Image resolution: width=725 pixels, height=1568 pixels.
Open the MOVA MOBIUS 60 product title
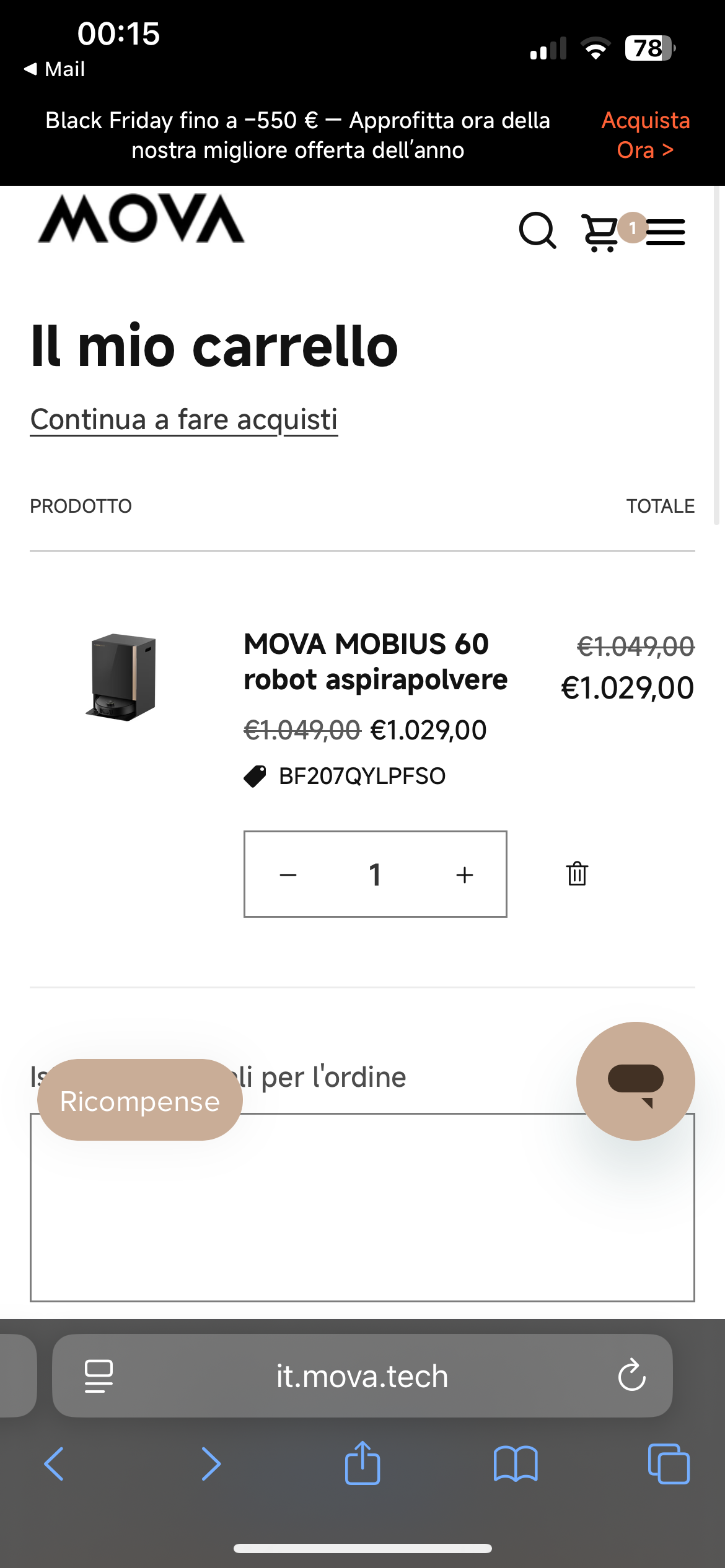375,661
